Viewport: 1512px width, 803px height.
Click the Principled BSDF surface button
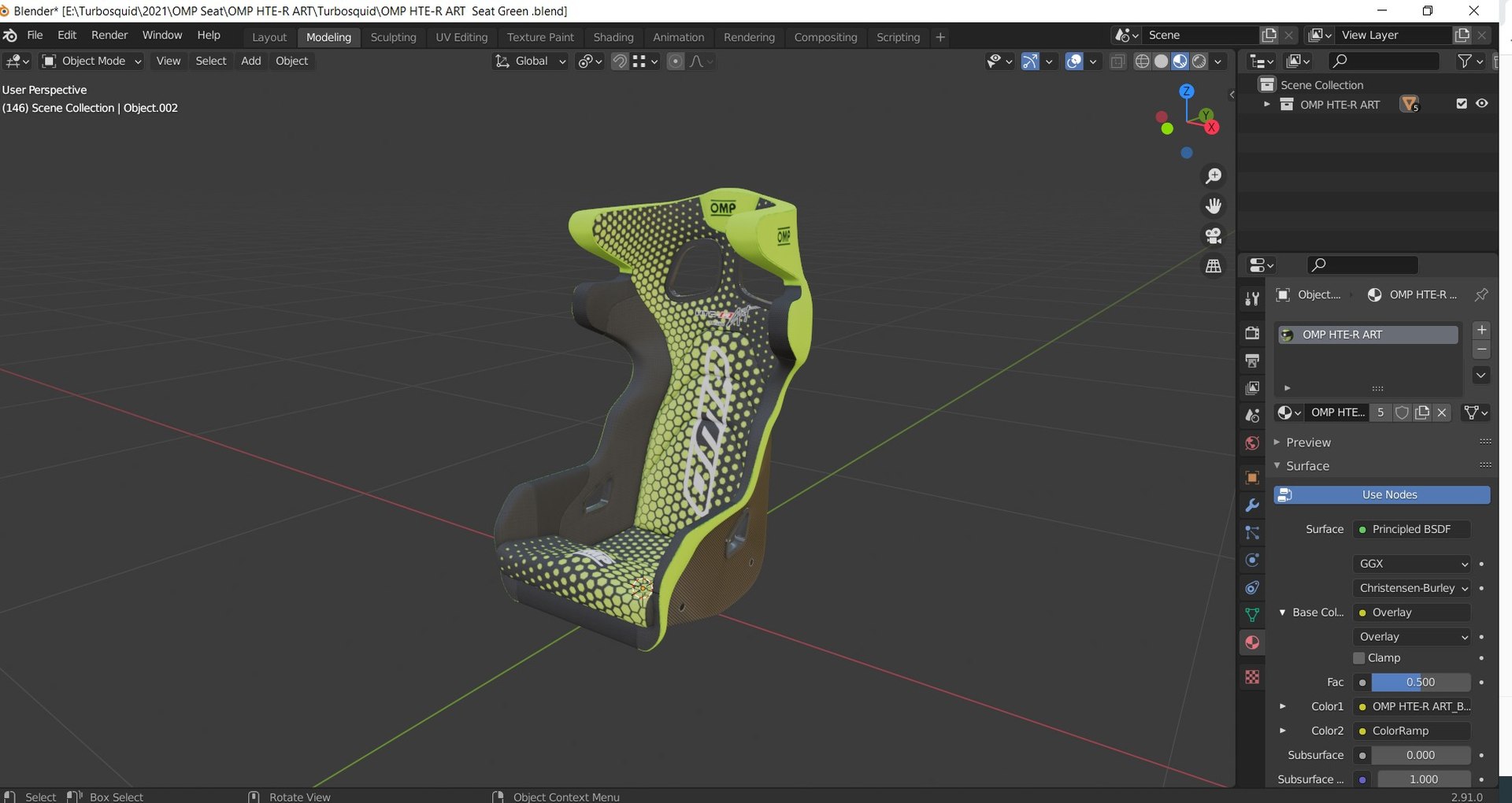pos(1412,529)
